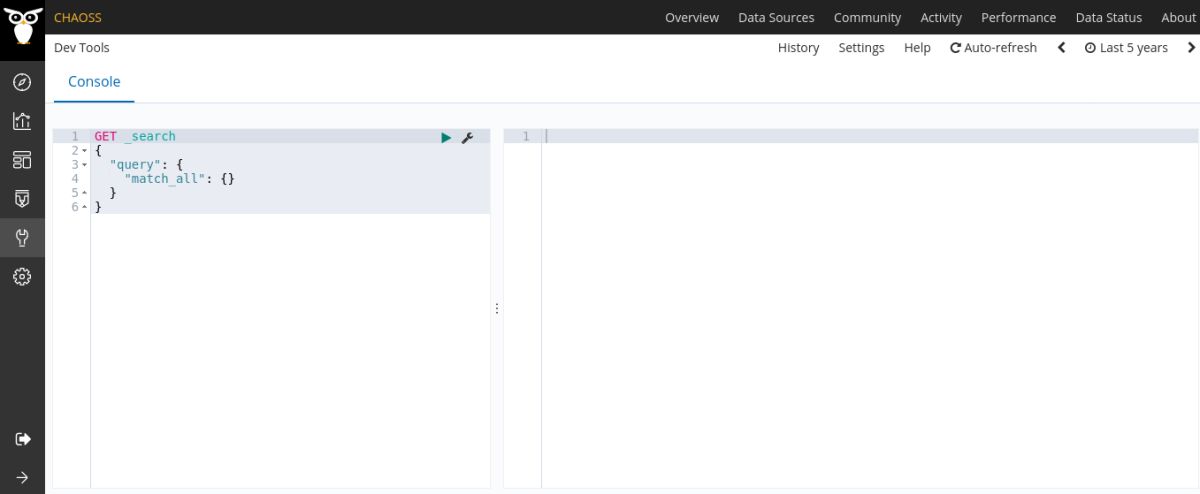Toggle Auto-refresh option

pyautogui.click(x=993, y=48)
